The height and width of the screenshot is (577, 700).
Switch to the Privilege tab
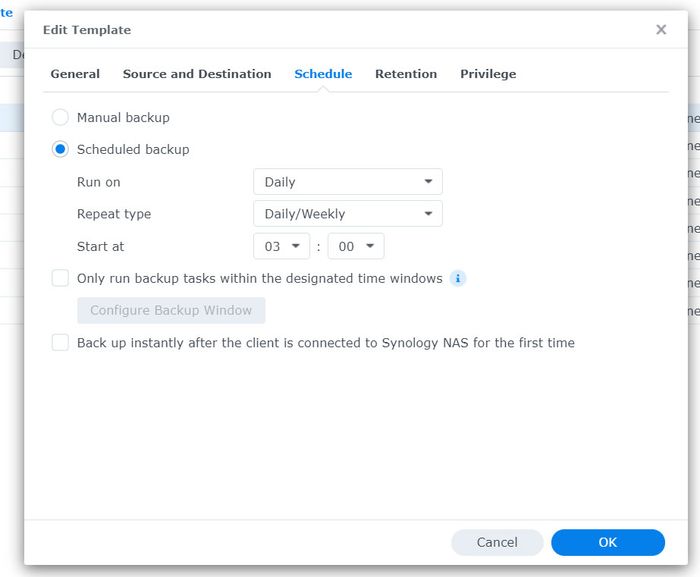point(488,74)
